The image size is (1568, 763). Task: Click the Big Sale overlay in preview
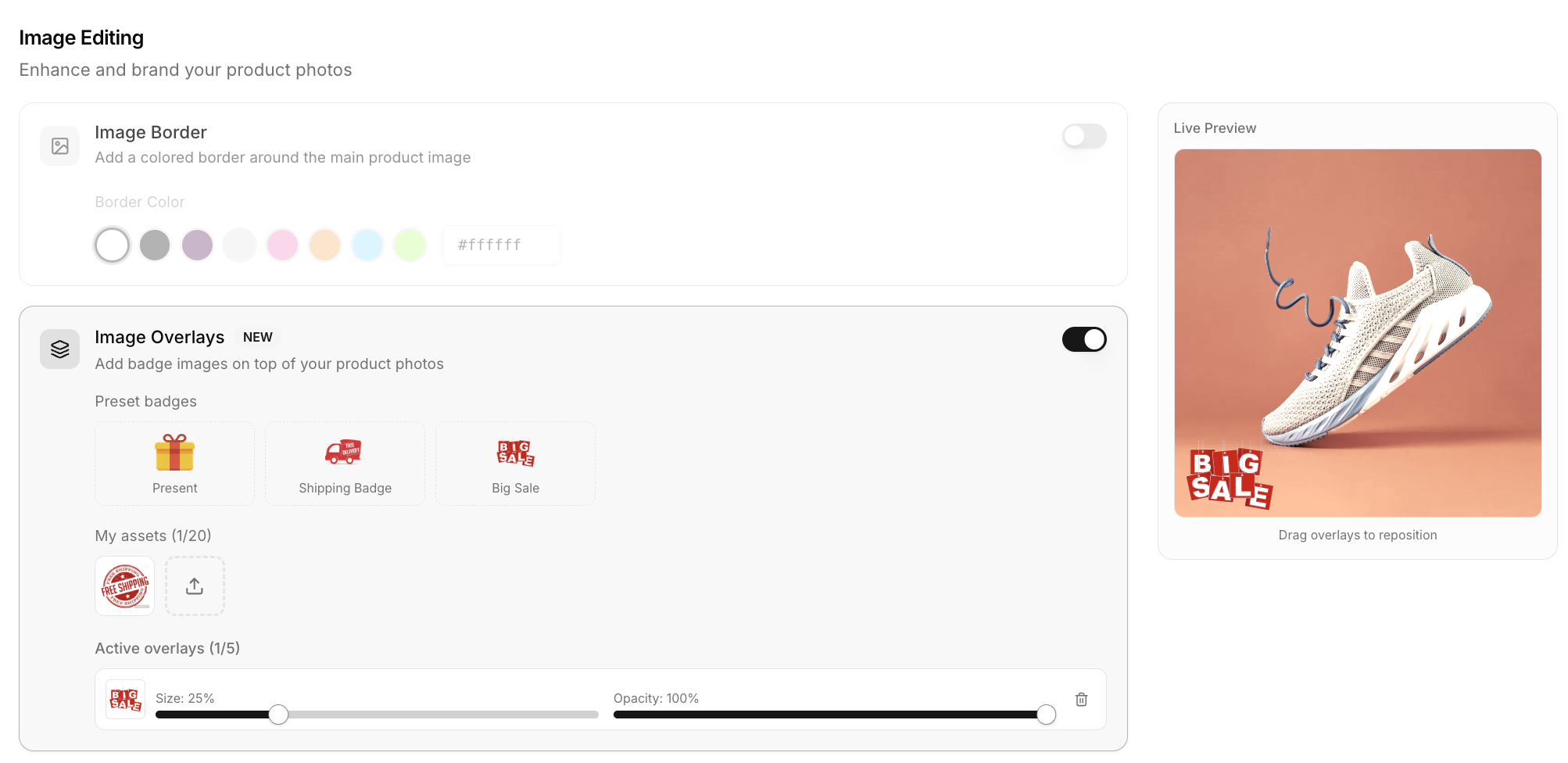pos(1230,478)
